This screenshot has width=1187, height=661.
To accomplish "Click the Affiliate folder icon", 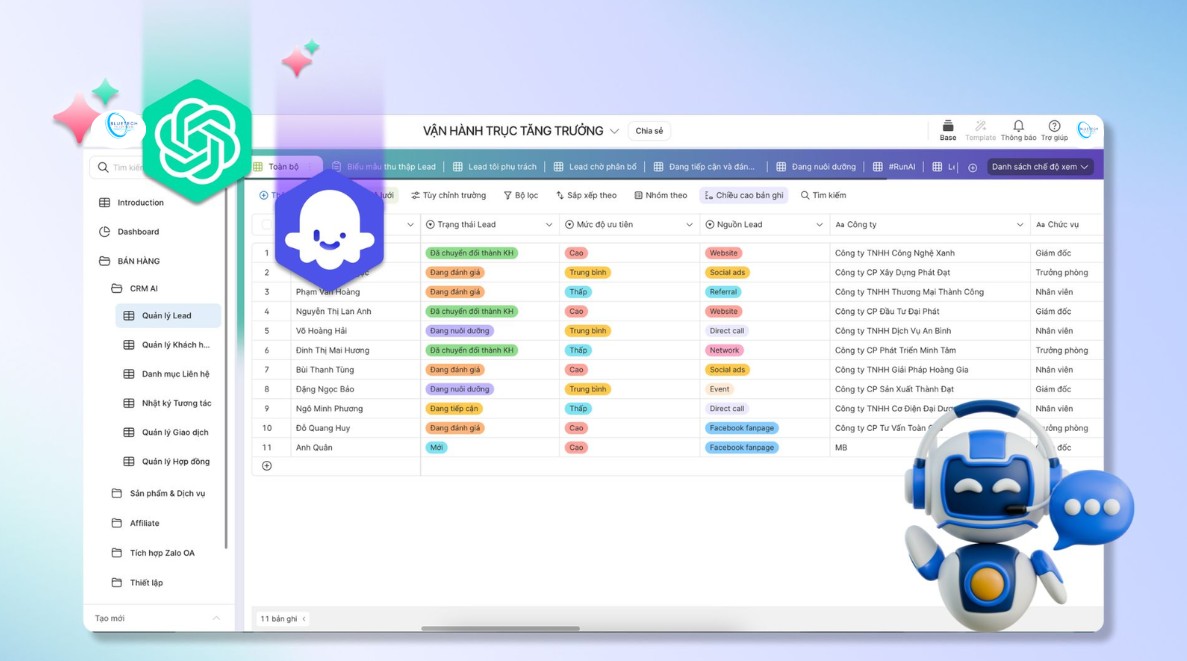I will click(x=117, y=523).
